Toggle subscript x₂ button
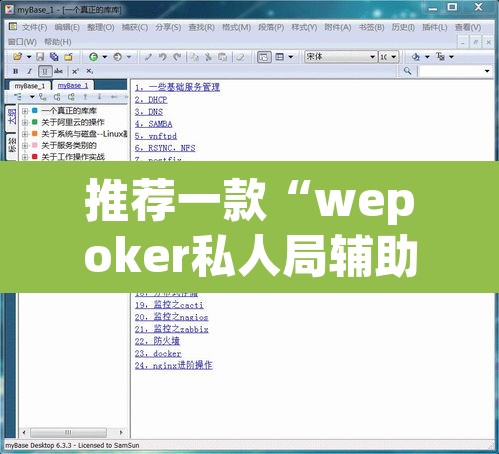499x454 pixels. (90, 71)
